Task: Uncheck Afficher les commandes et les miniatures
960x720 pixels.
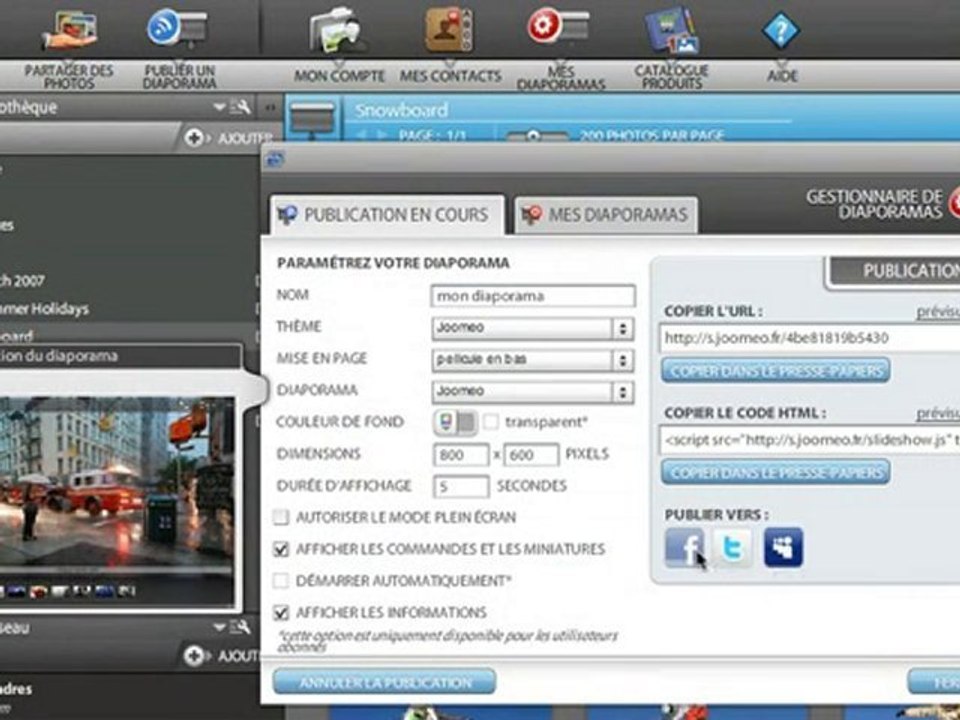Action: click(x=281, y=549)
